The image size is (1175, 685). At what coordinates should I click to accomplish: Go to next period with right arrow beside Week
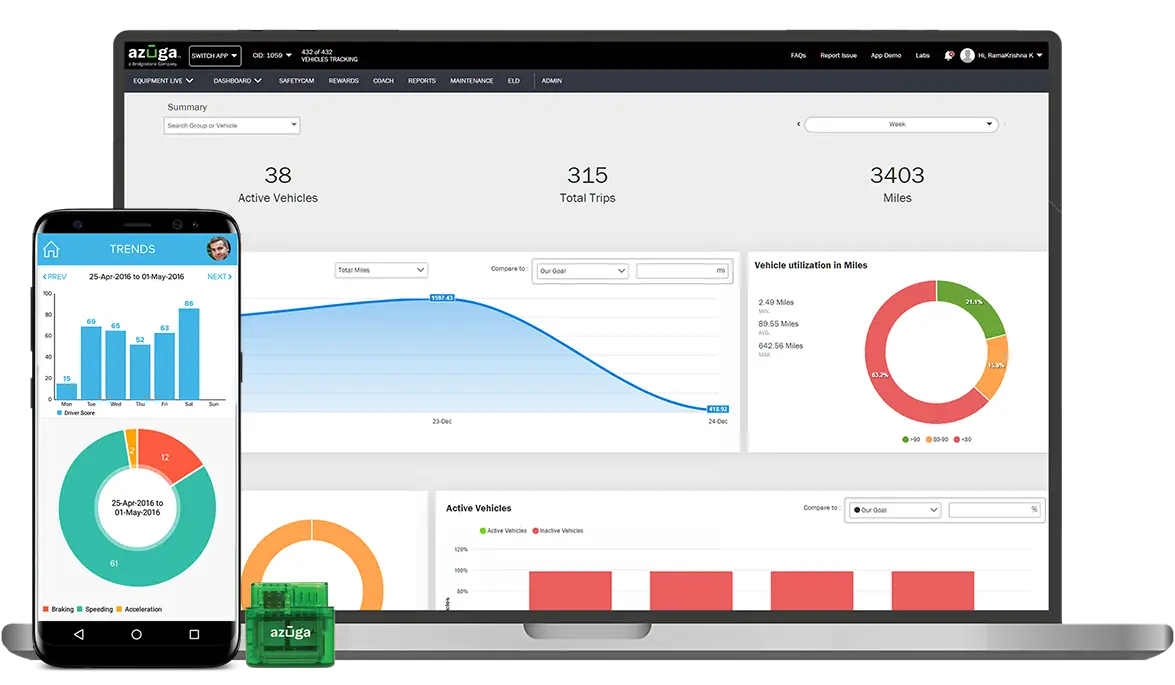point(1004,124)
